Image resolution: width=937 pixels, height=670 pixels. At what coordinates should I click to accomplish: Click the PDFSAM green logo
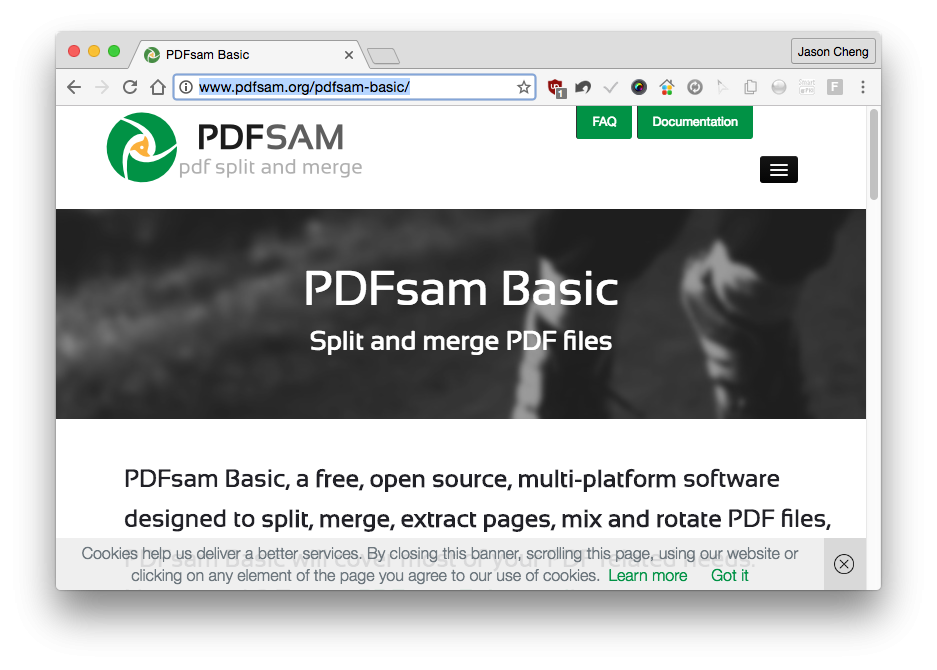click(142, 147)
